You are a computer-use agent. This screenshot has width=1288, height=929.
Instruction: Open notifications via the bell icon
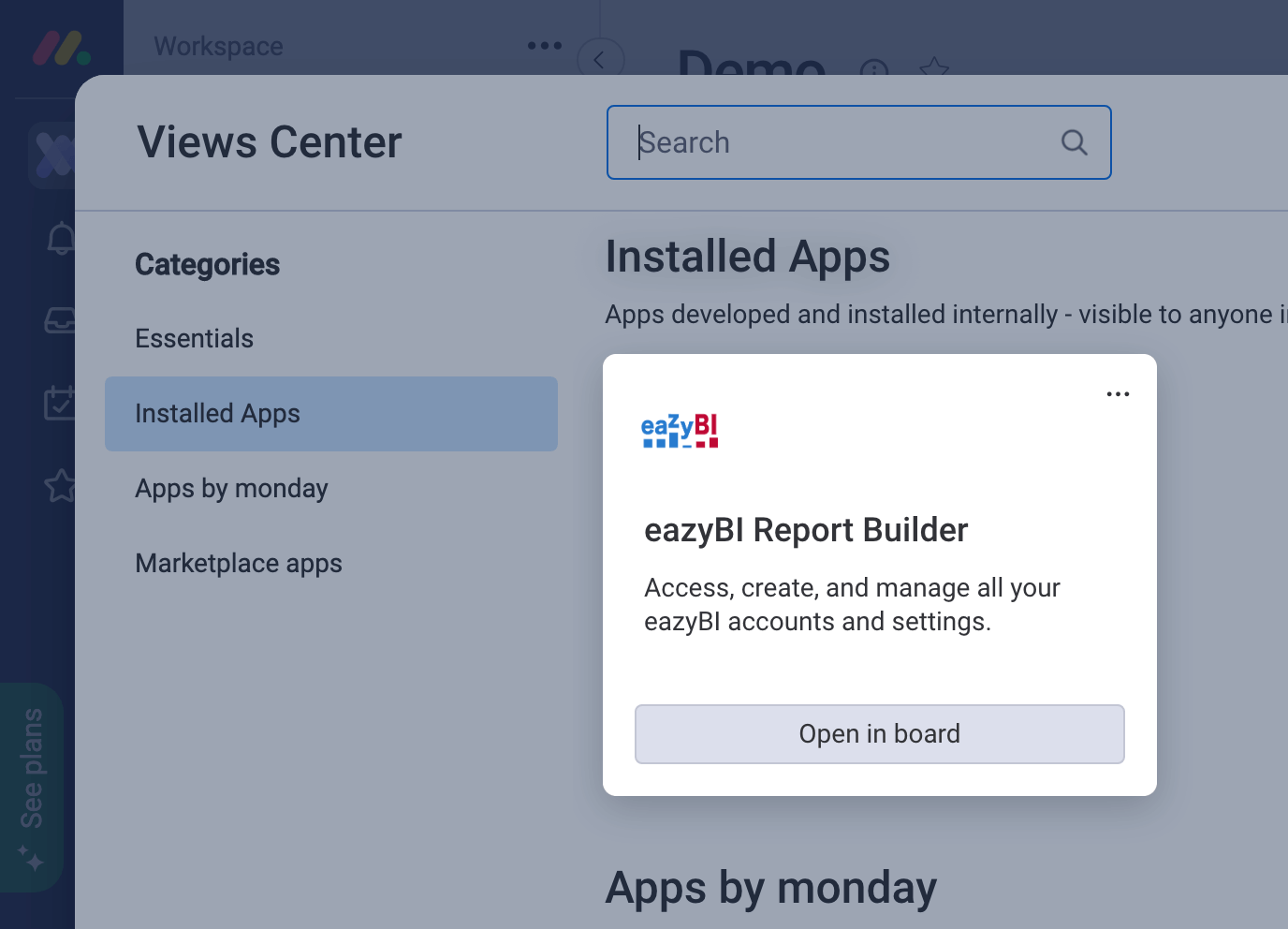tap(61, 239)
